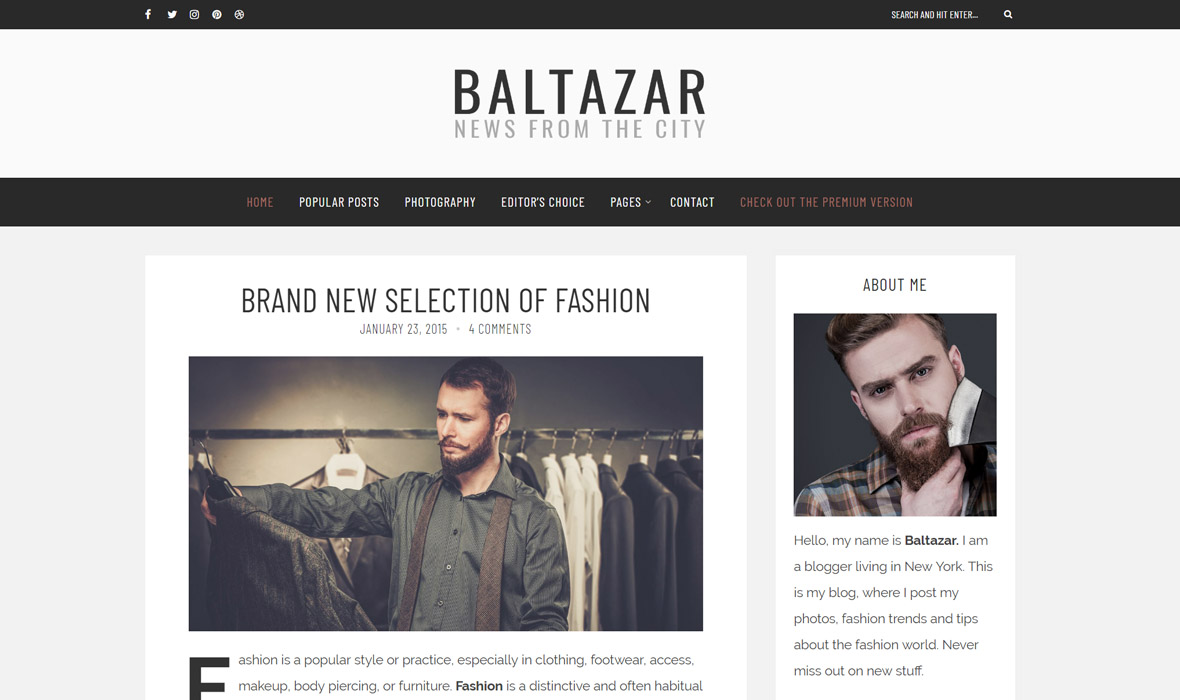Open the Pinterest social icon
This screenshot has width=1180, height=700.
(x=217, y=14)
